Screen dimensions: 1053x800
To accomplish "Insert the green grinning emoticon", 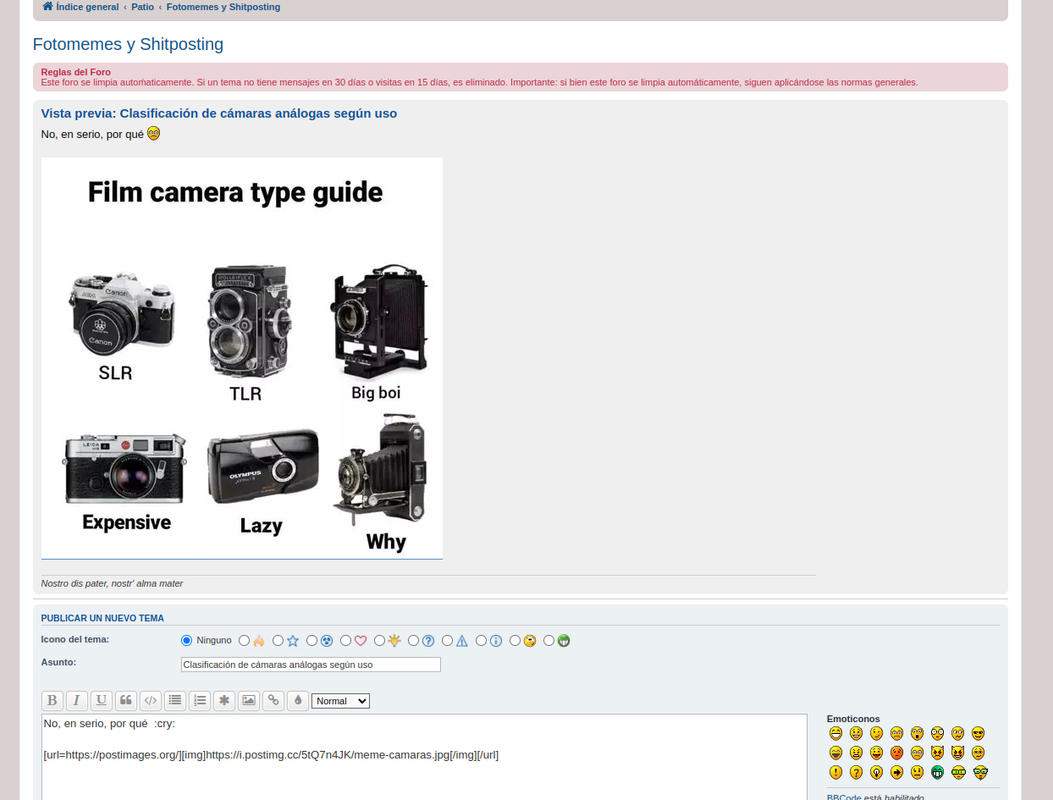I will [938, 772].
